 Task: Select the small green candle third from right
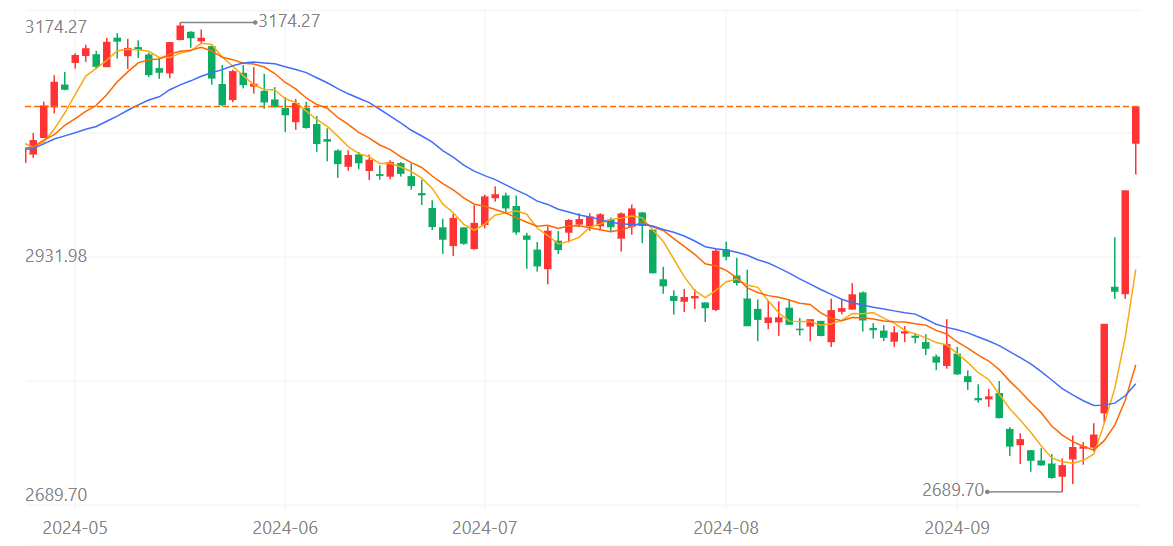1114,289
